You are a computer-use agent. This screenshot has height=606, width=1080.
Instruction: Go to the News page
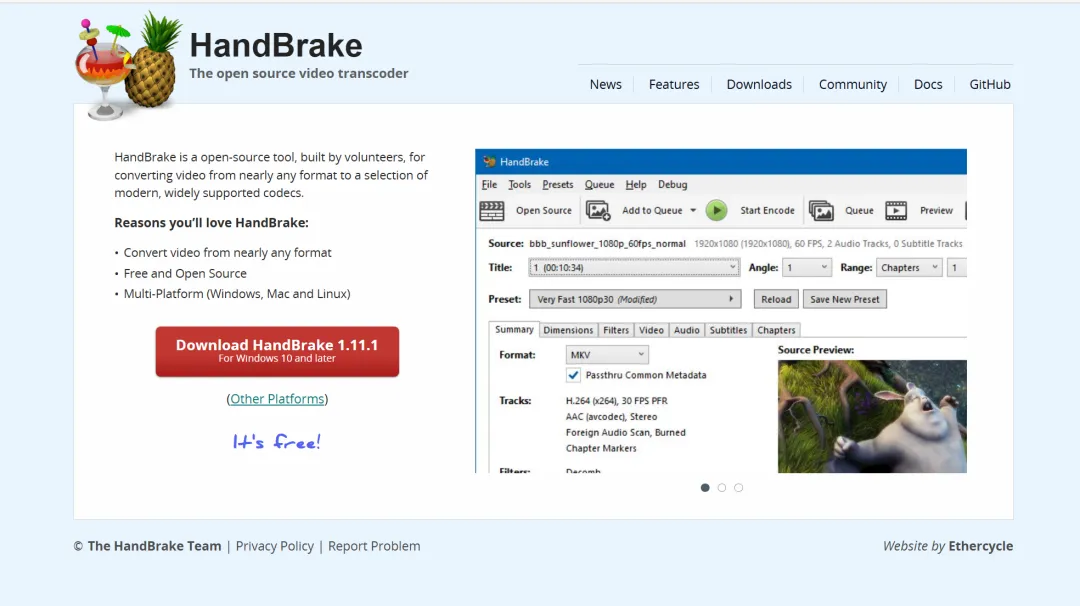click(x=605, y=85)
